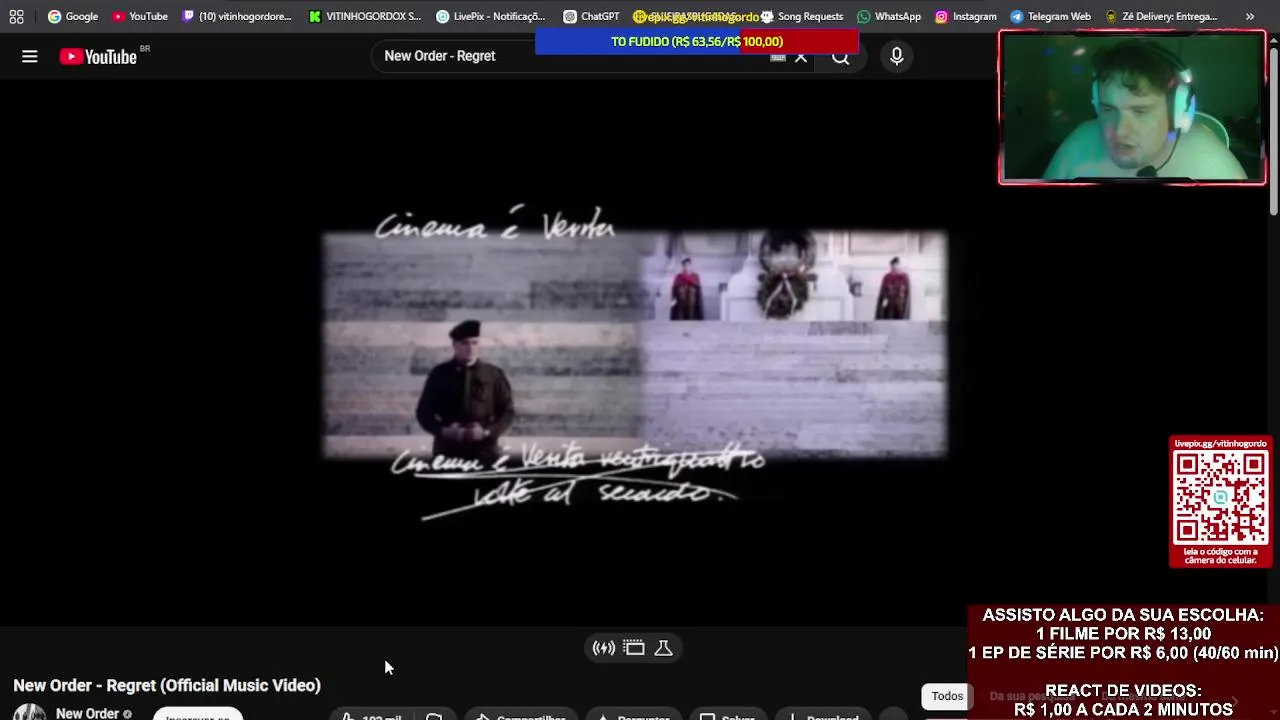Open the WhatsApp bookmark
Screen dimensions: 1280x720
[x=889, y=16]
